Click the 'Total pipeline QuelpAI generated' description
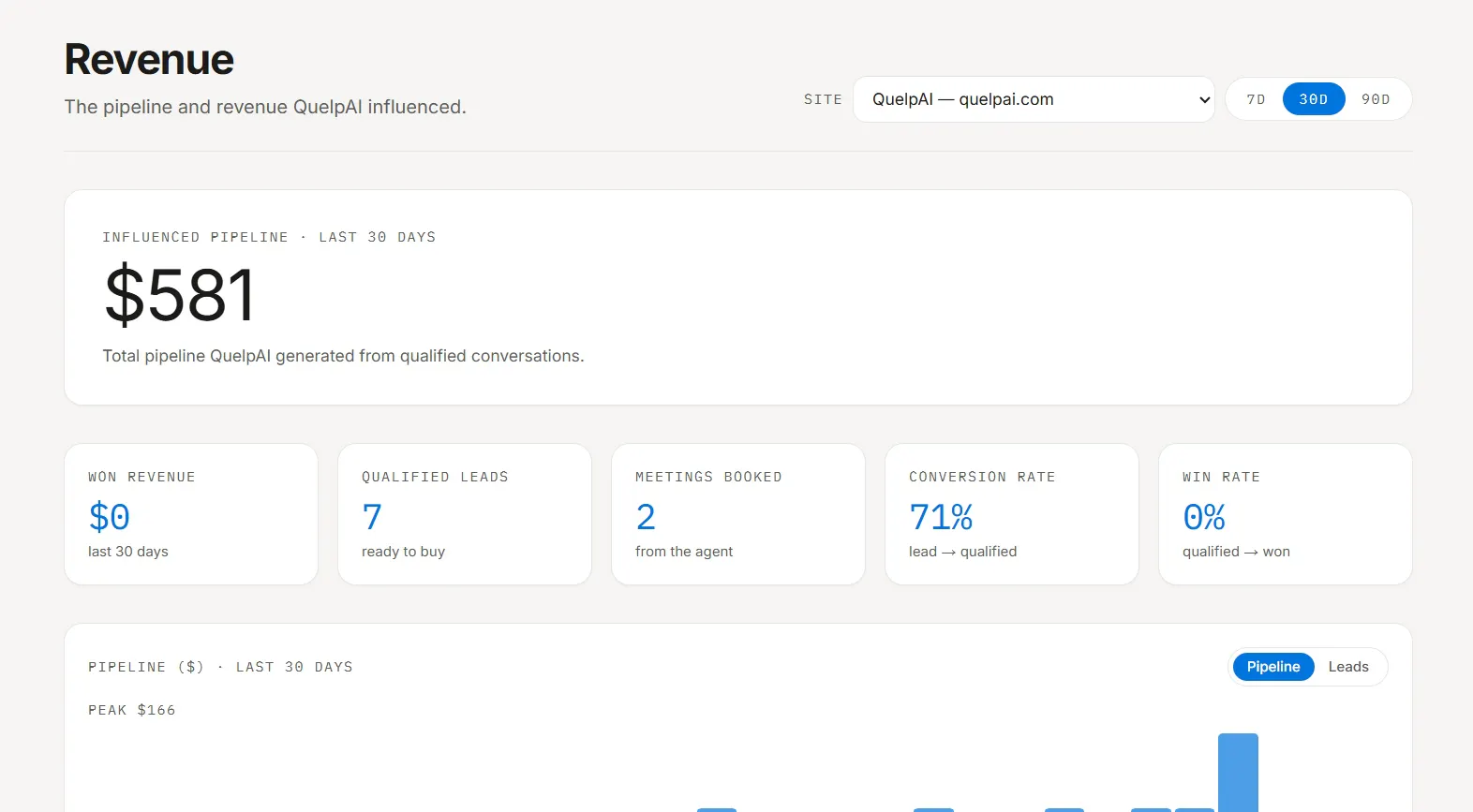The width and height of the screenshot is (1473, 812). 343,356
